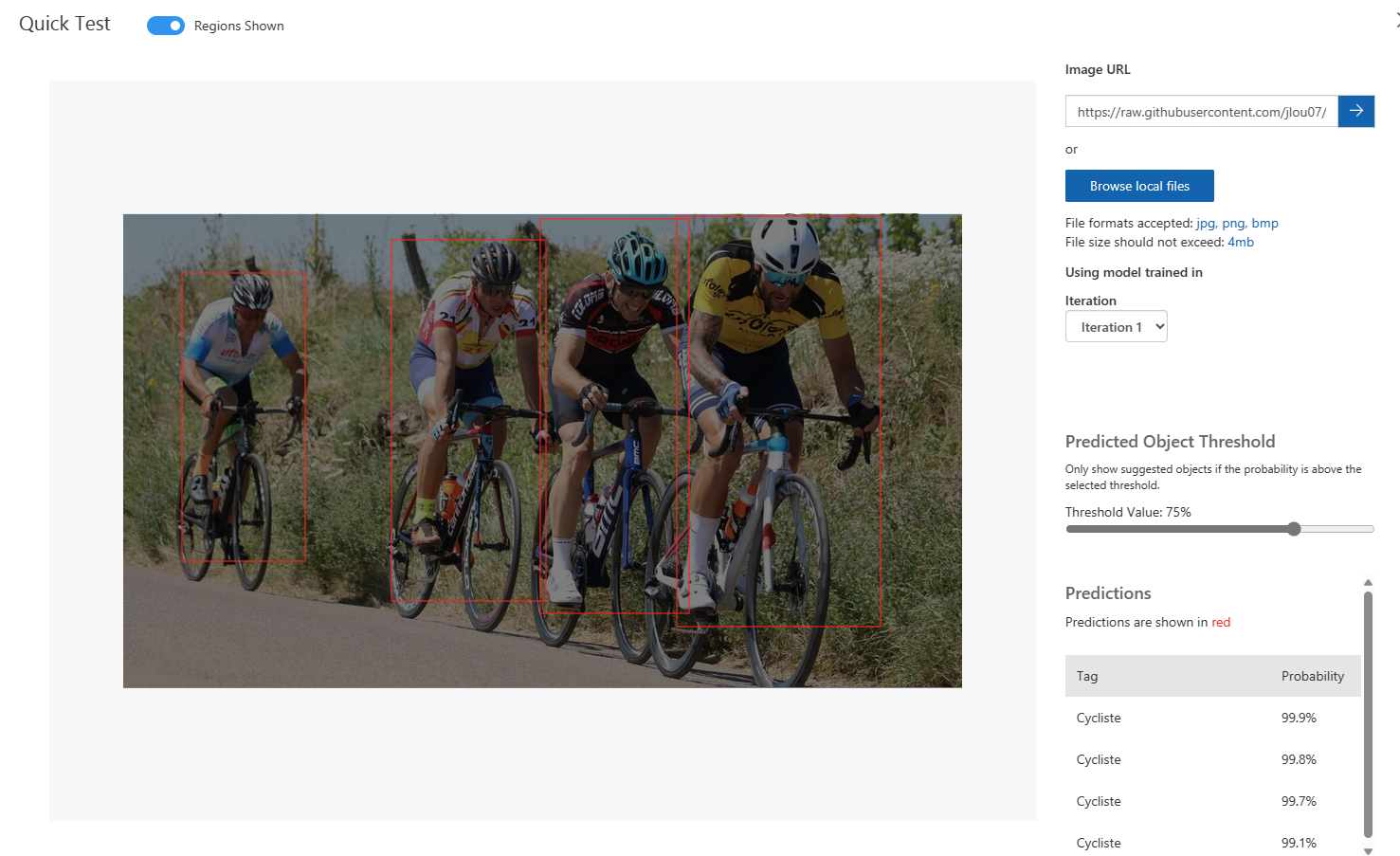The height and width of the screenshot is (856, 1400).
Task: Open the Iteration dropdown
Action: 1117,326
